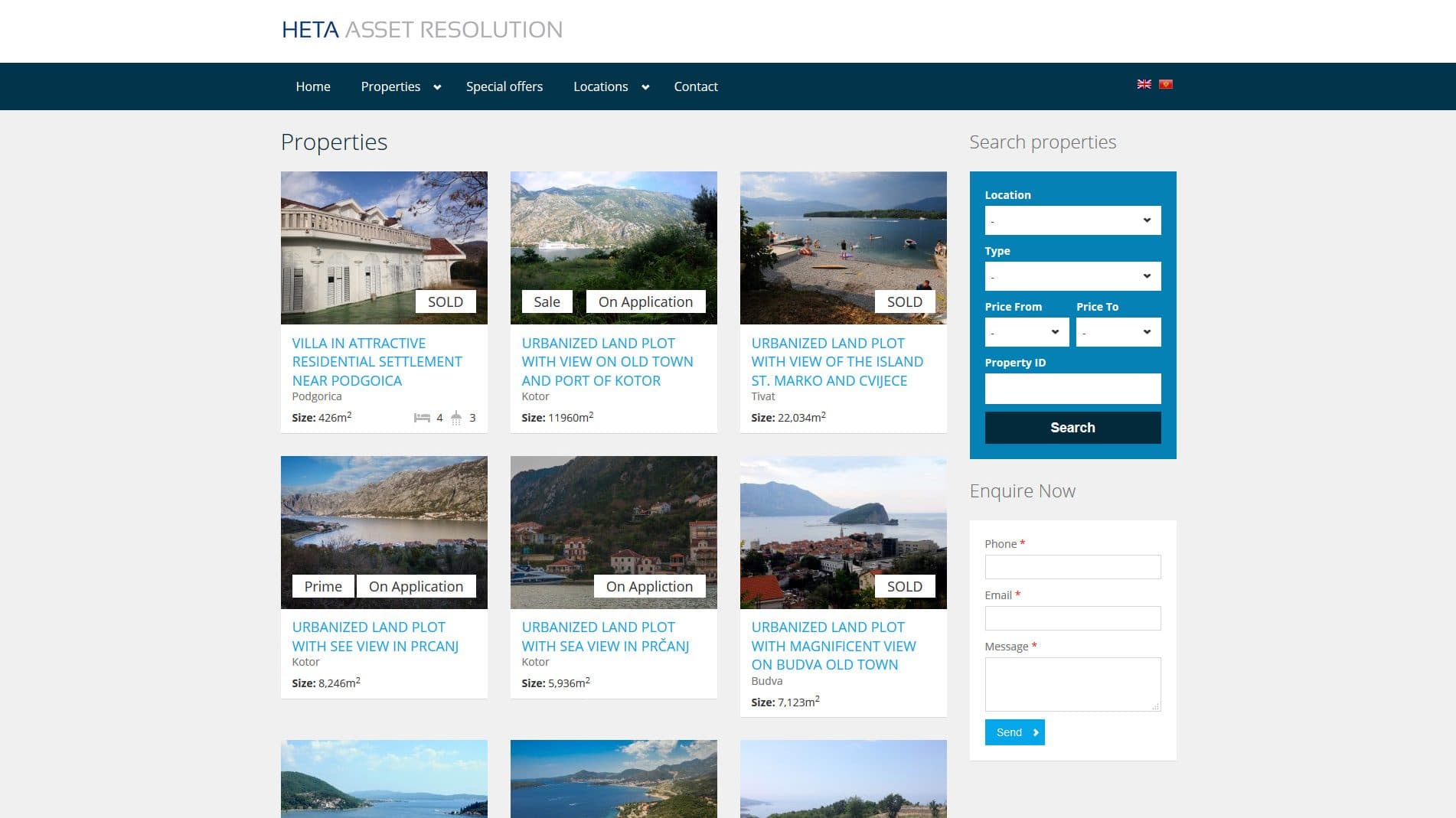Open the Location dropdown in search panel

[1072, 220]
